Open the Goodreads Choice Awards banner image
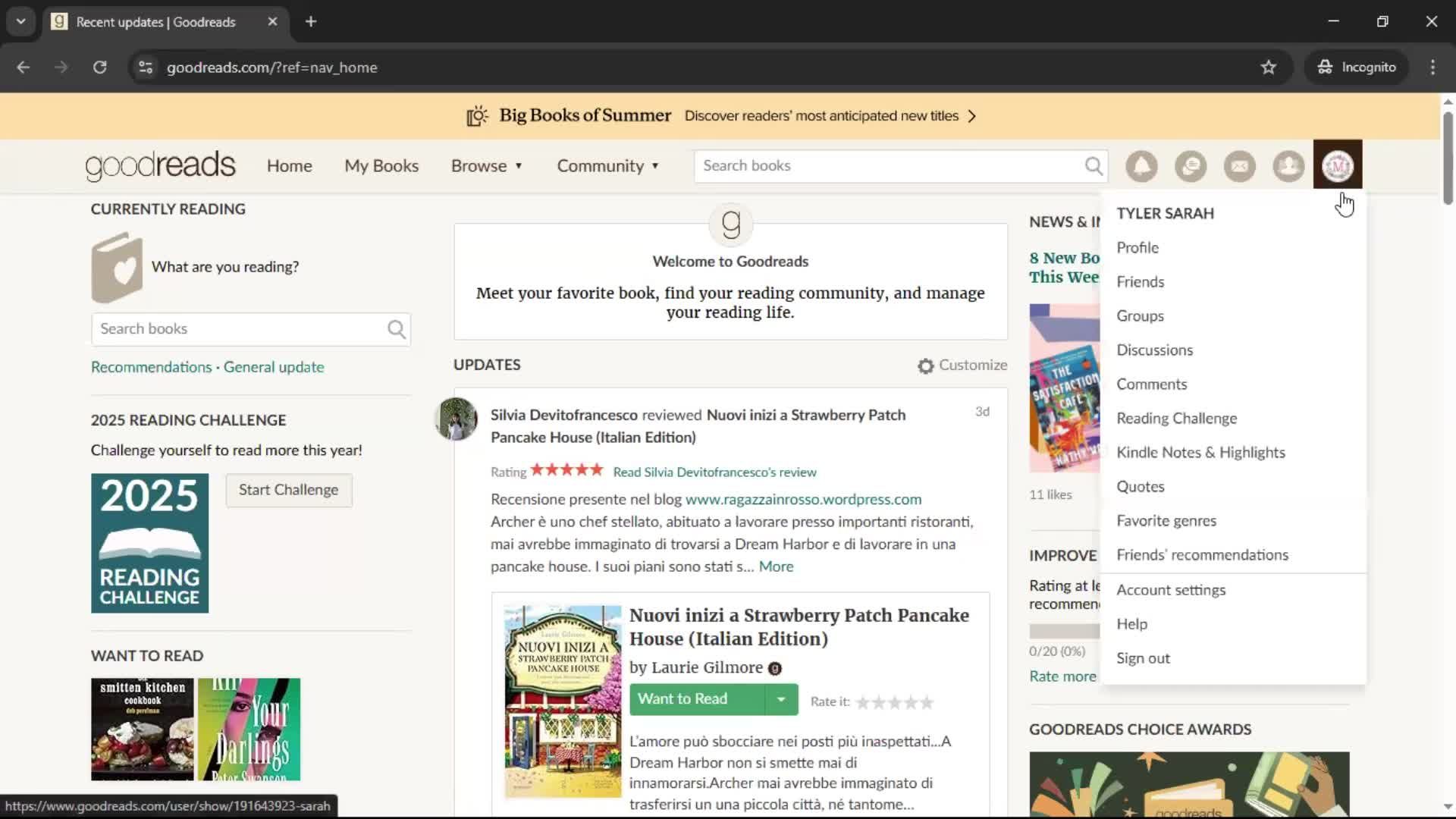 point(1189,784)
